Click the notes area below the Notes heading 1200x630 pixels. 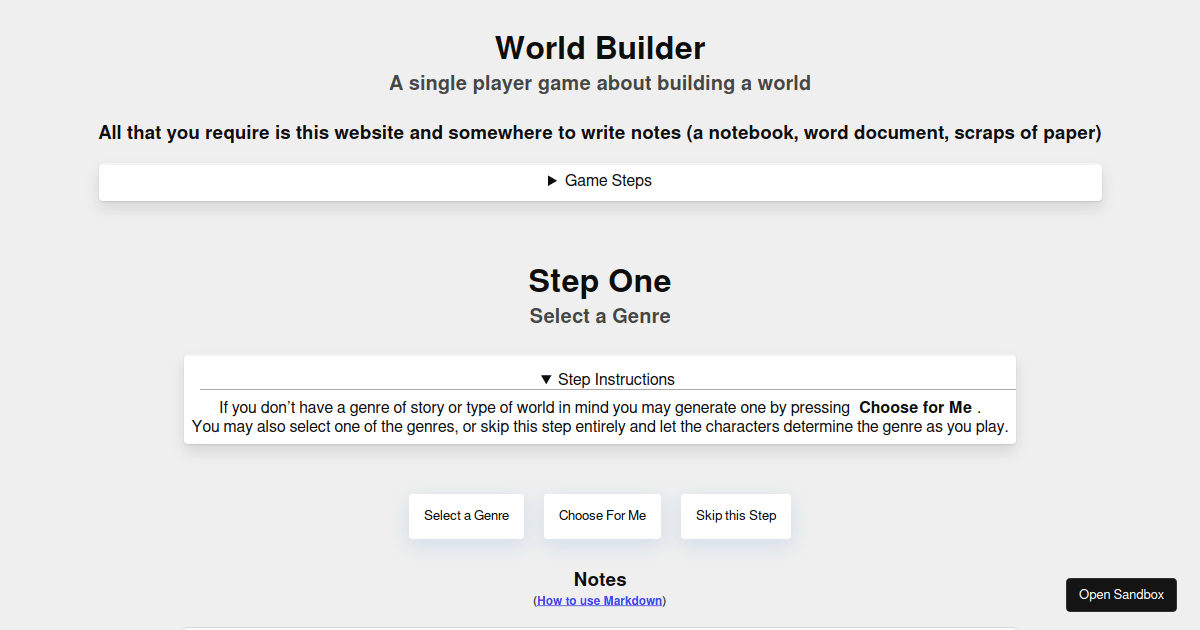tap(599, 627)
